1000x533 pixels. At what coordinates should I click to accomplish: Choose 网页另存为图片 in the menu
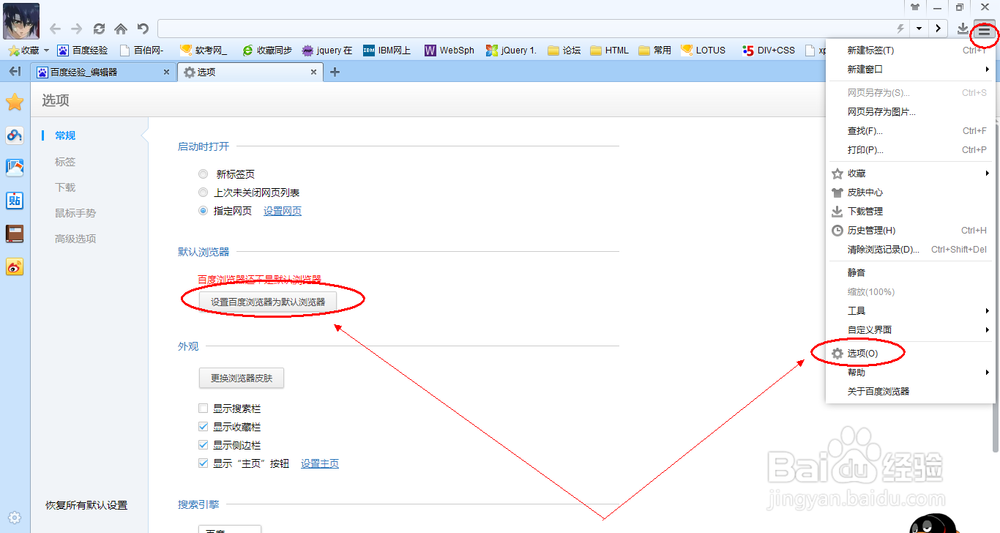point(910,112)
